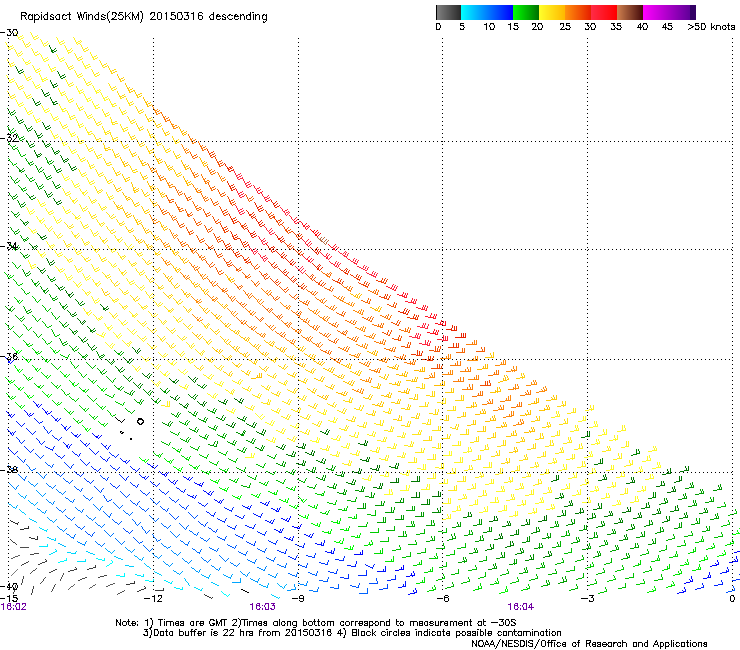740x650 pixels.
Task: Click the -32 latitude axis label
Action: tap(9, 138)
